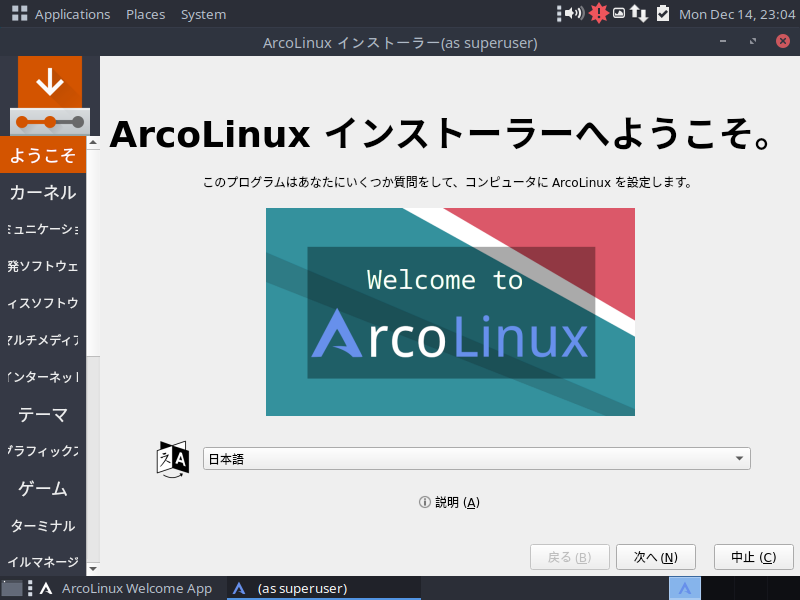Click the ArcoLinux インストーラーへようこそ heading

click(x=440, y=134)
